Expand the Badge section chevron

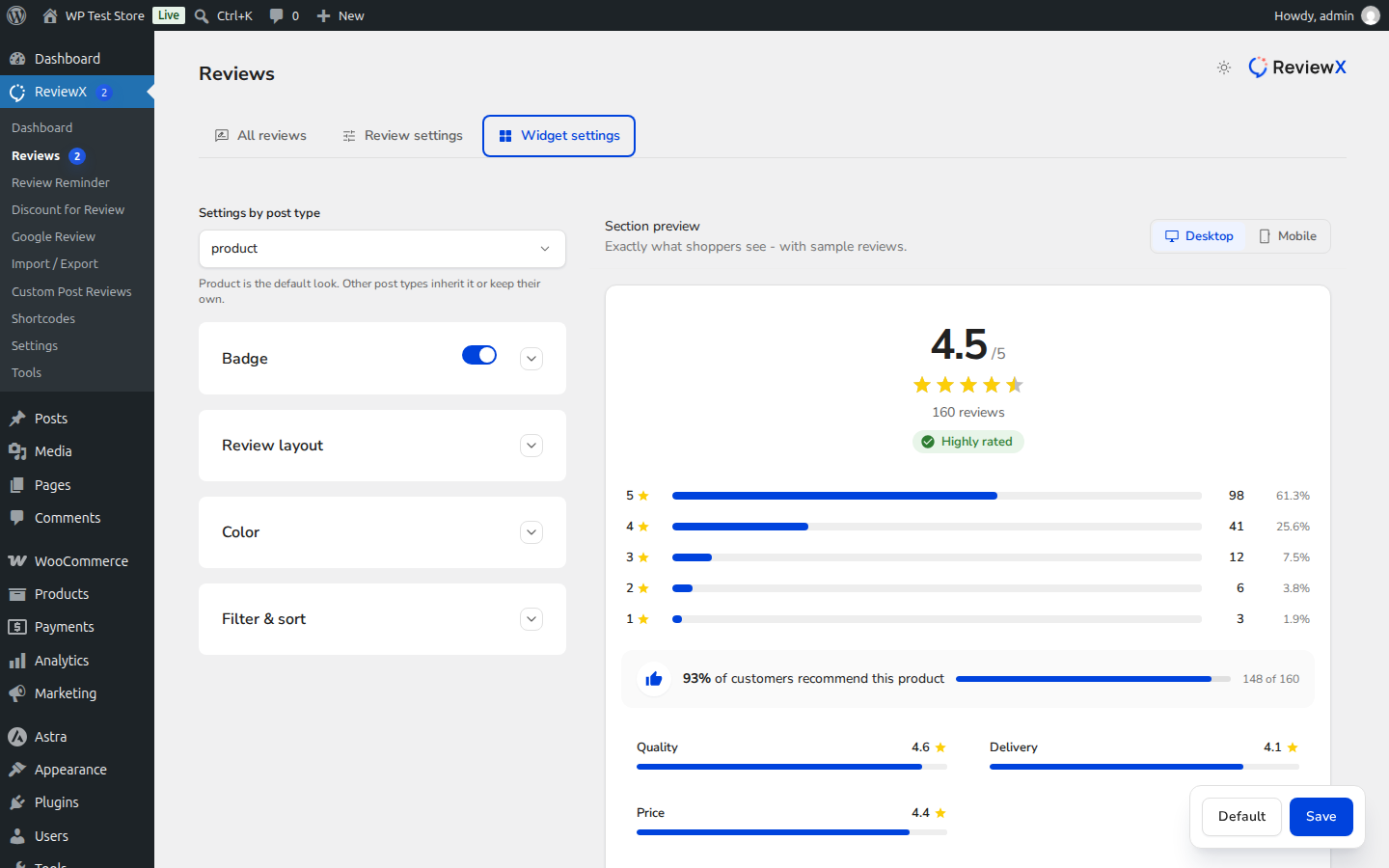(531, 359)
